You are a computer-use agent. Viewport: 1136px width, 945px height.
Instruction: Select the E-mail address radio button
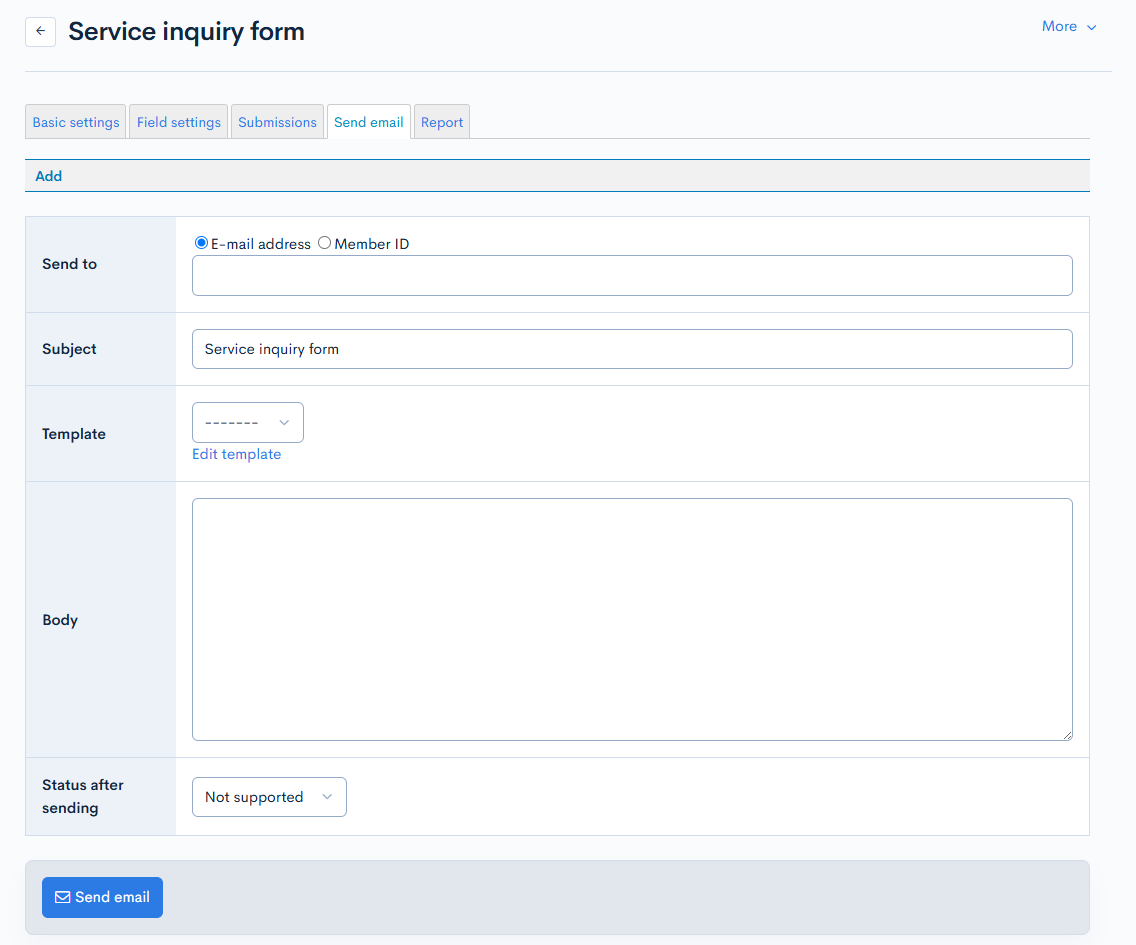(201, 243)
